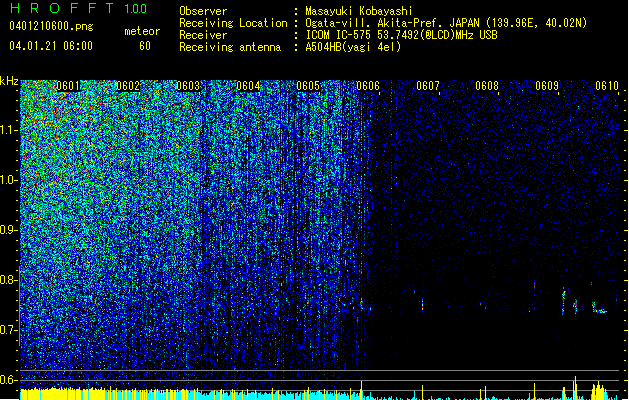The image size is (629, 400).
Task: Click the 1.1 kHz axis label
Action: [8, 130]
